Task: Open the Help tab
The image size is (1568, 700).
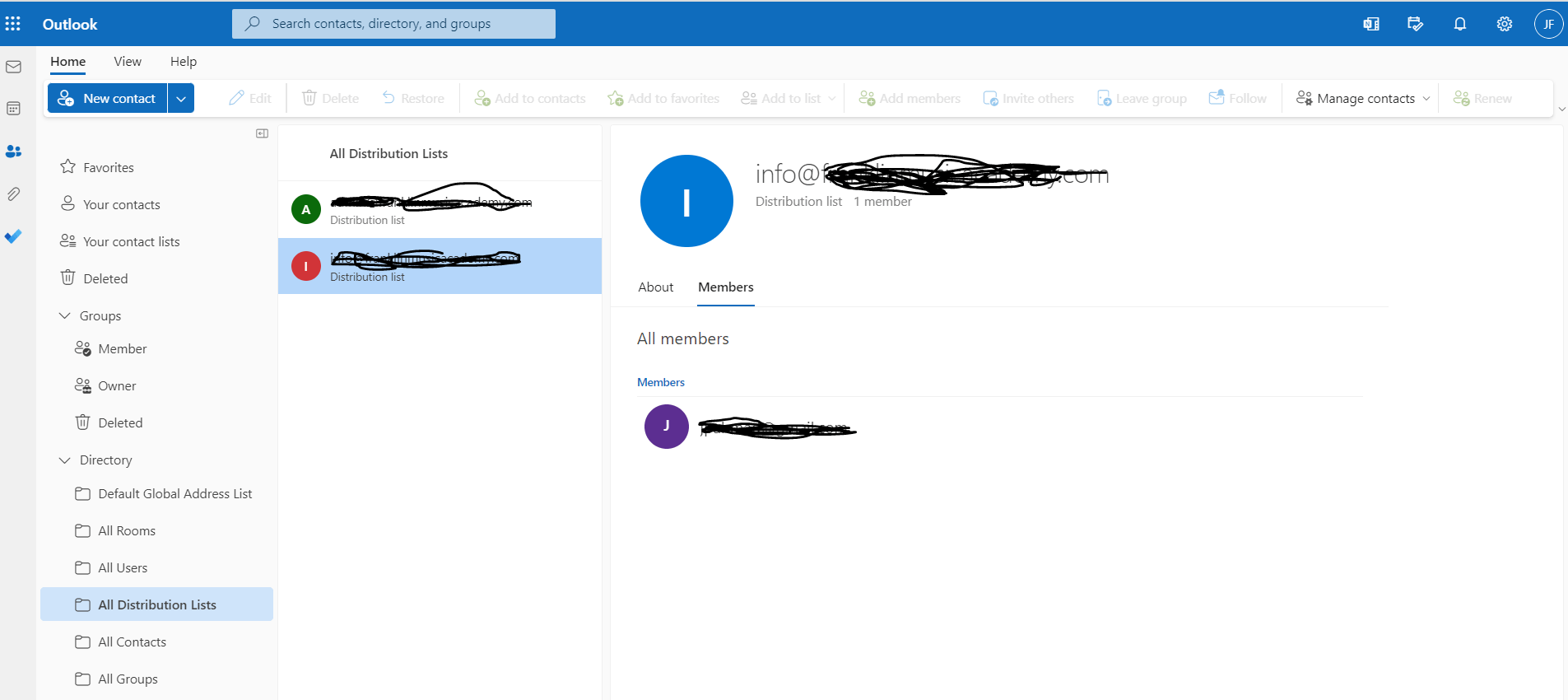Action: (184, 62)
